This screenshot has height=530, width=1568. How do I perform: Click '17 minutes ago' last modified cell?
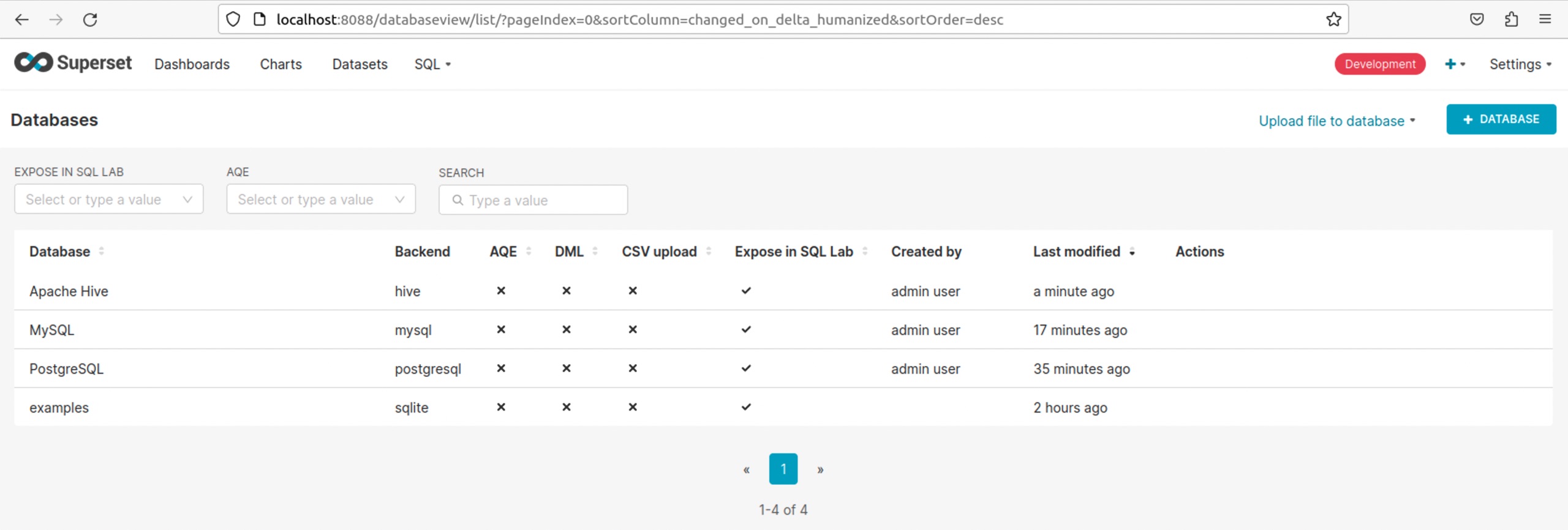(x=1080, y=330)
